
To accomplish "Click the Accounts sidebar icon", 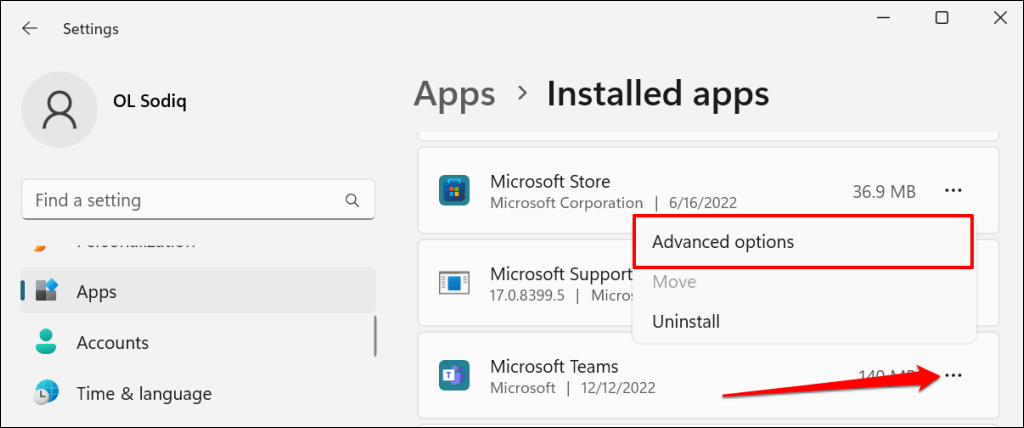I will pyautogui.click(x=47, y=342).
